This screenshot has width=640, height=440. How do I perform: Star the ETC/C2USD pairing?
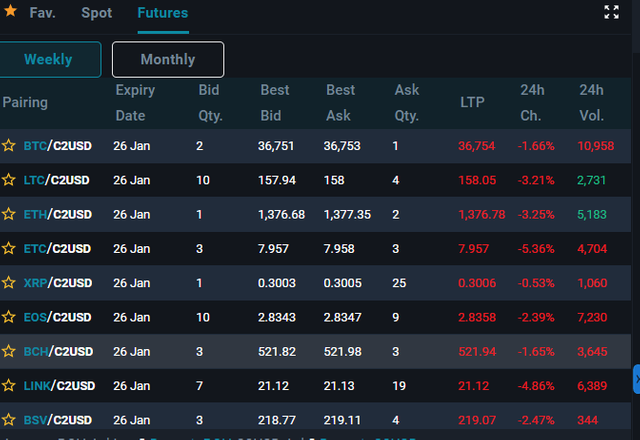9,249
